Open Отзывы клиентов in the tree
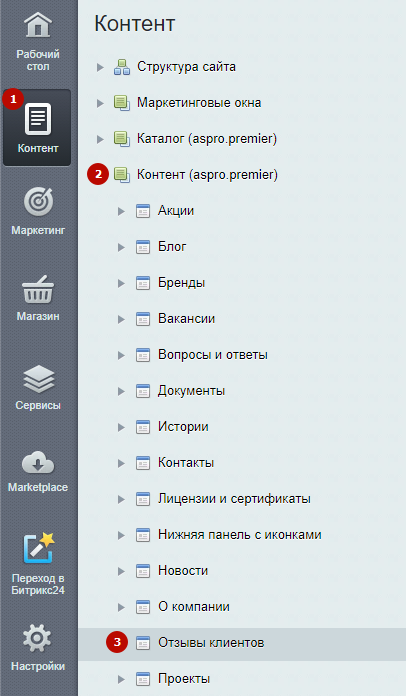Viewport: 406px width, 696px height. coord(211,642)
